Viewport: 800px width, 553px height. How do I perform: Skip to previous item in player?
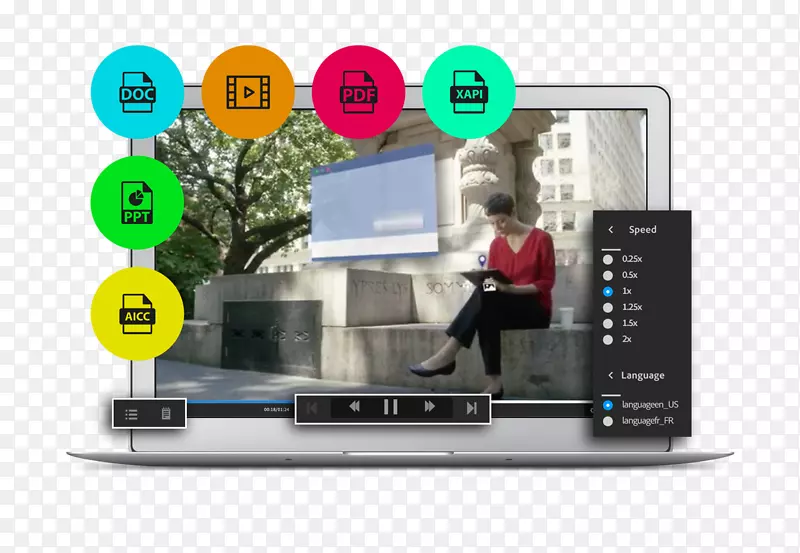click(x=312, y=408)
